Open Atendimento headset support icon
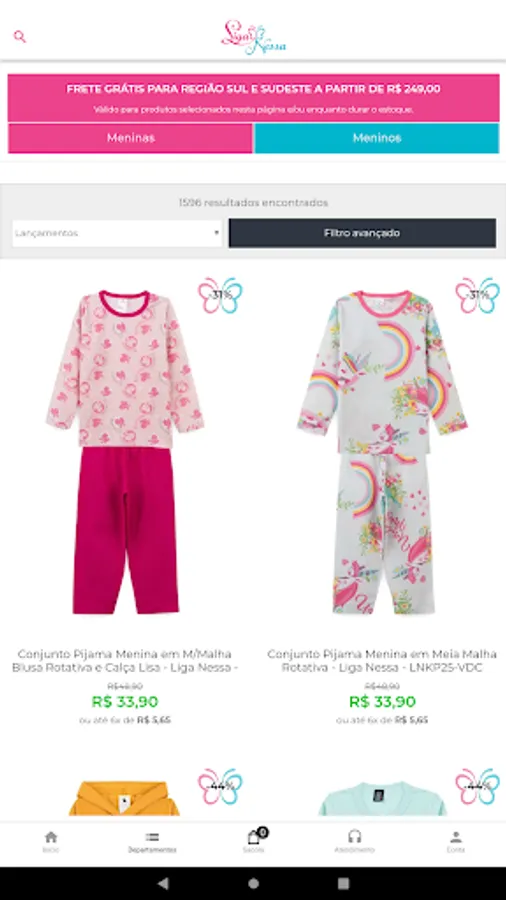Screen dimensions: 506x900 [x=355, y=841]
